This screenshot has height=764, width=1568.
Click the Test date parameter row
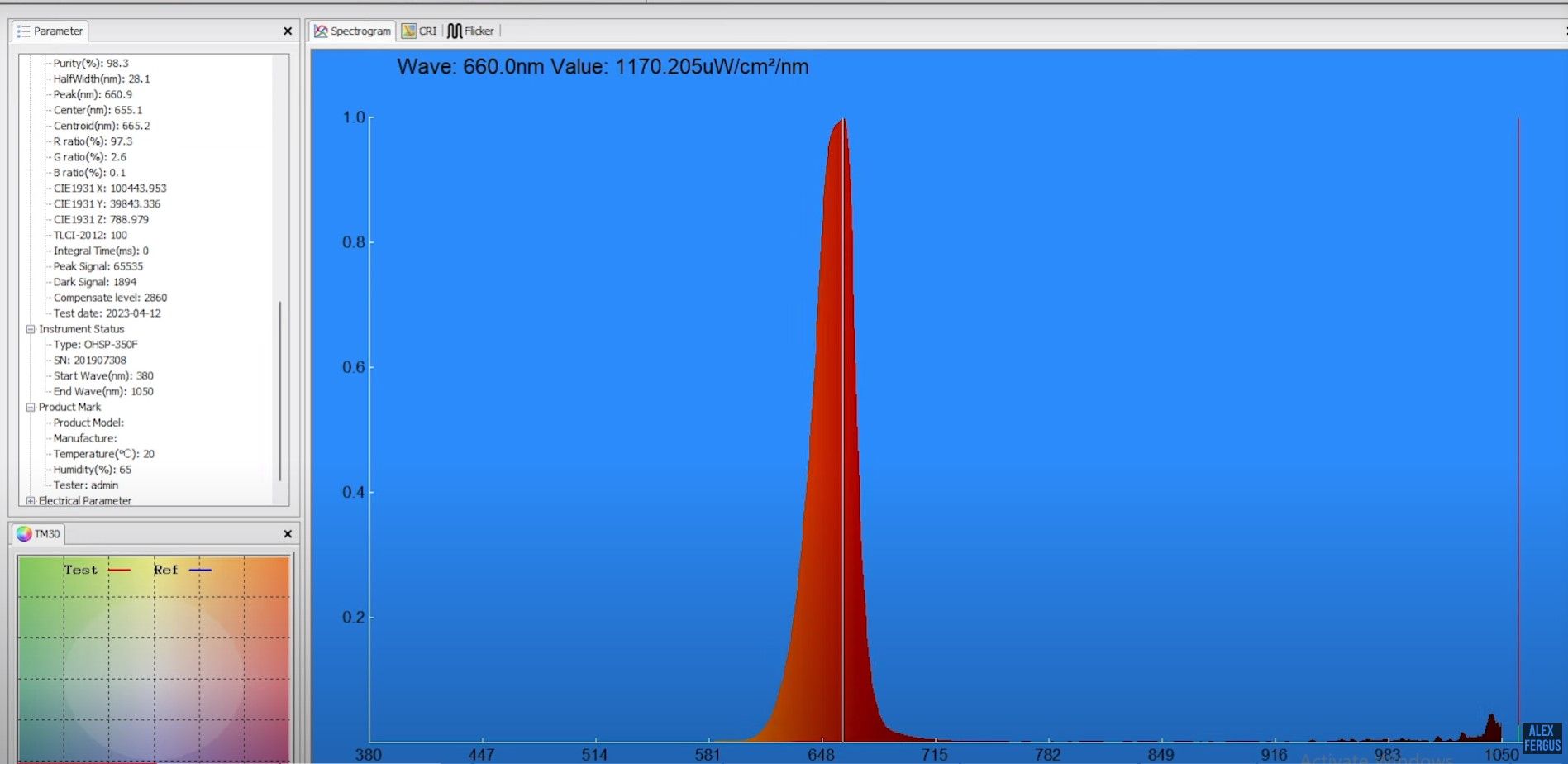(x=106, y=313)
